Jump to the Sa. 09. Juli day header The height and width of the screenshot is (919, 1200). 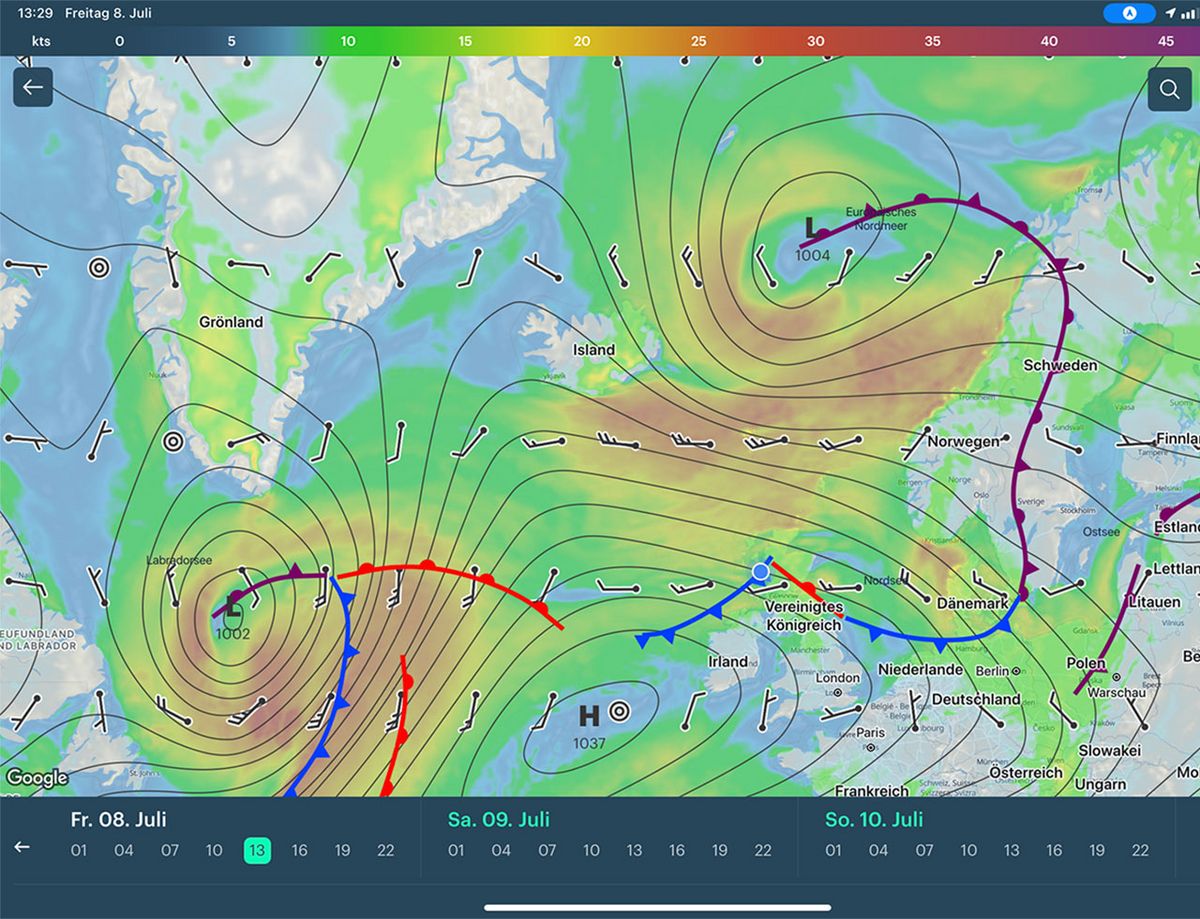(499, 820)
